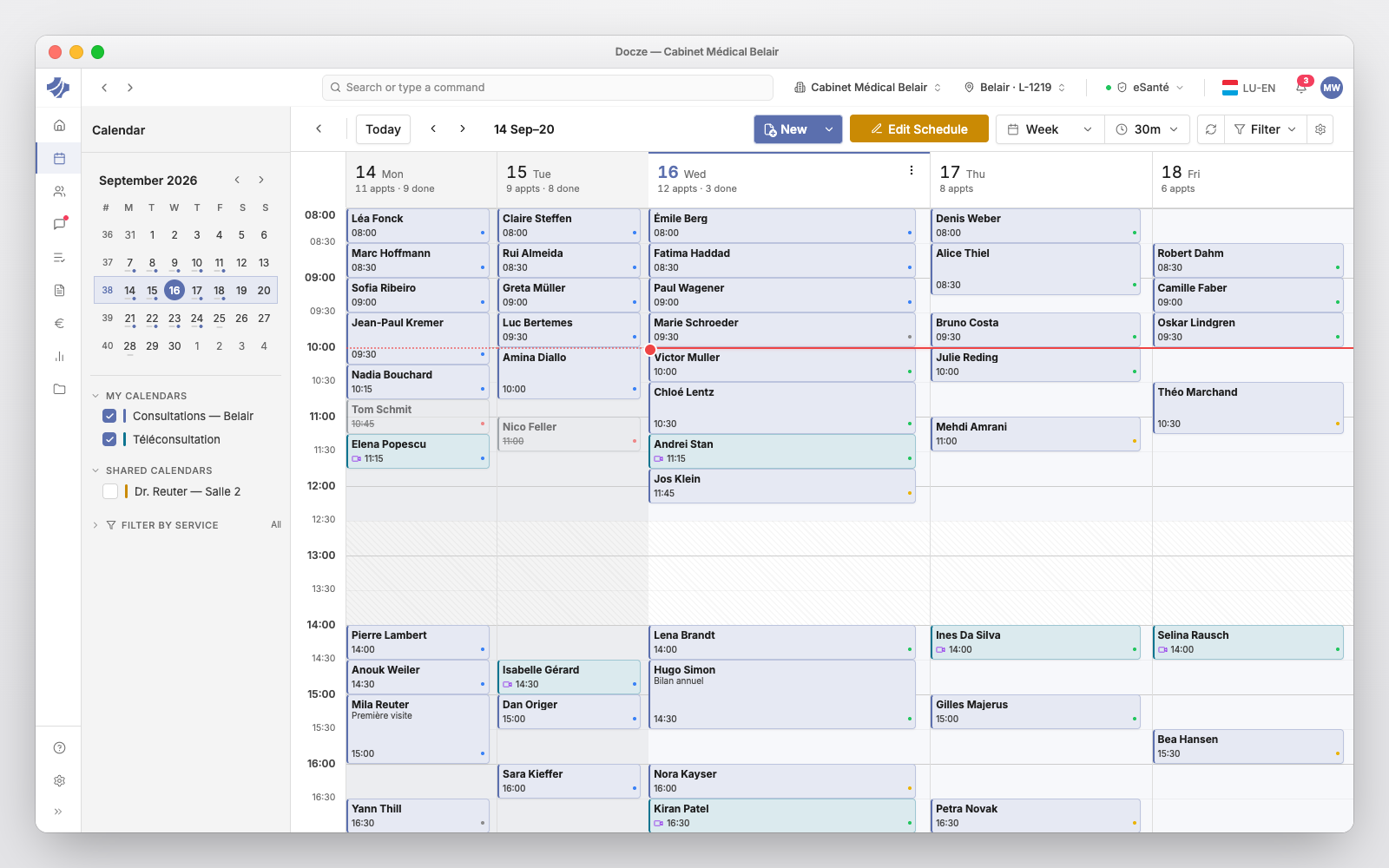The height and width of the screenshot is (868, 1389).
Task: Open Messages icon with red dot
Action: (59, 224)
